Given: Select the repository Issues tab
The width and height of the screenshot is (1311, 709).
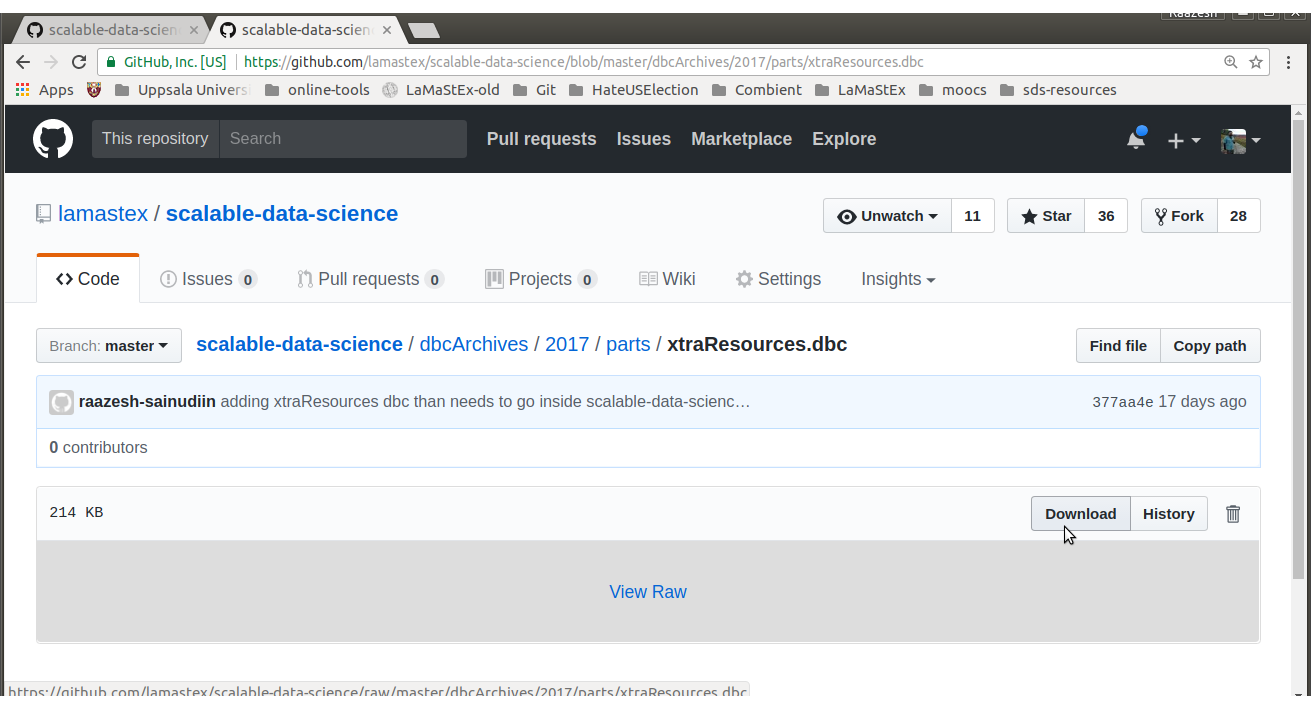Looking at the screenshot, I should (x=208, y=279).
